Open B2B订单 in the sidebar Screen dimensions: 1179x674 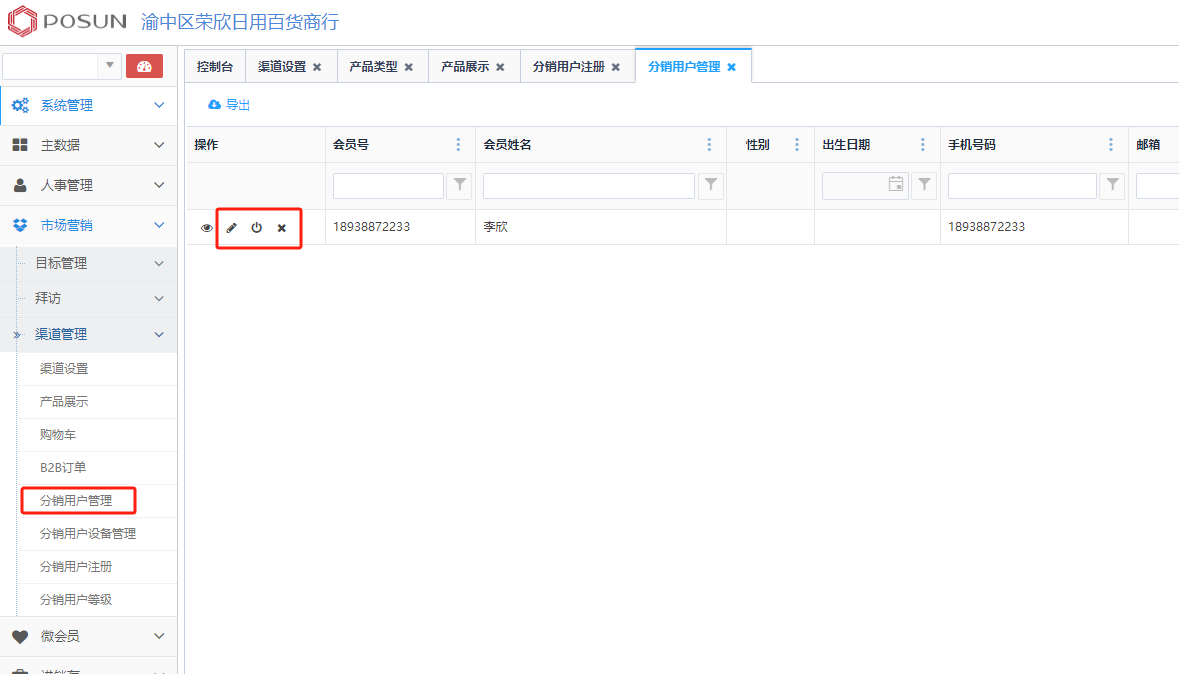coord(63,468)
